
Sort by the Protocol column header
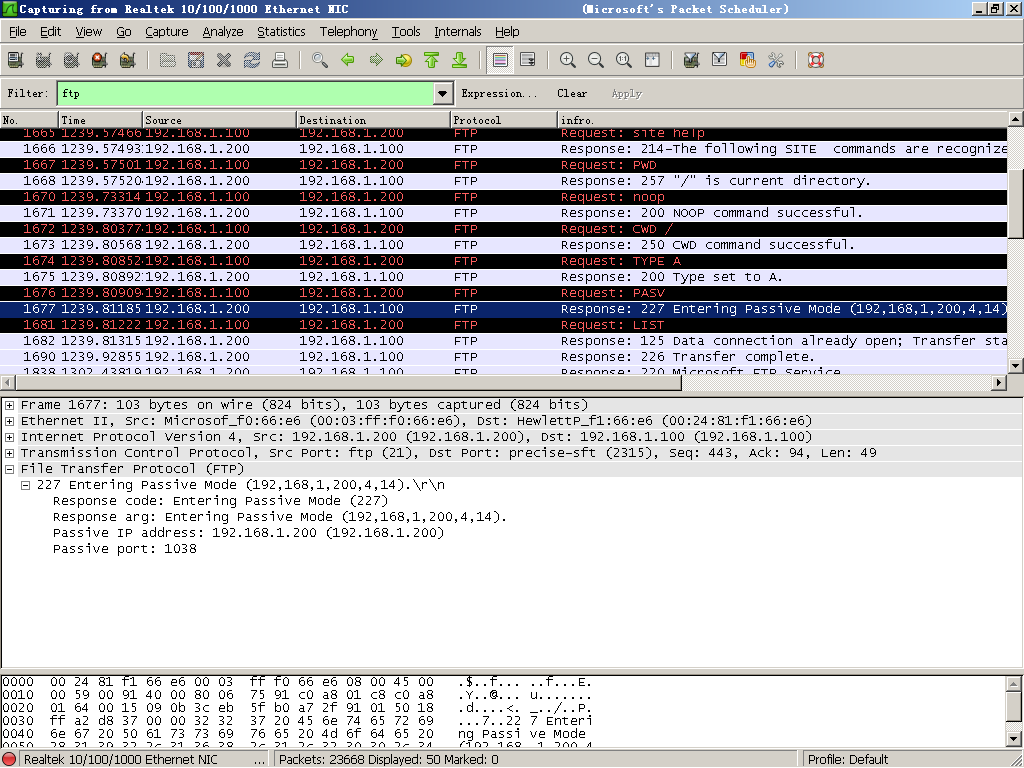504,120
